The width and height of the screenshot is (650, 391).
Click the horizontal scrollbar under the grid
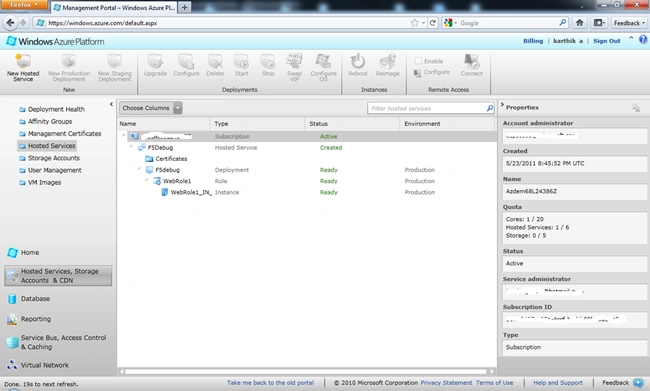tap(306, 372)
